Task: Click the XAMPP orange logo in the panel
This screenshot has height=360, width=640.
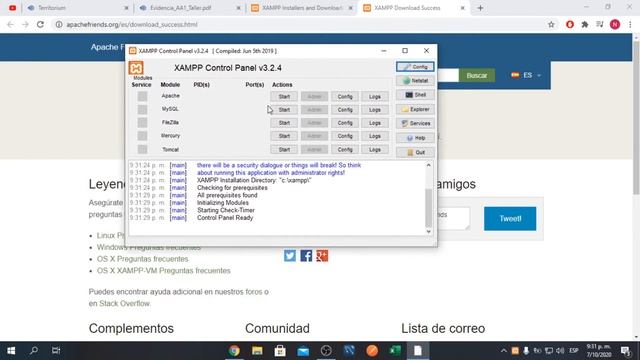Action: click(x=136, y=68)
